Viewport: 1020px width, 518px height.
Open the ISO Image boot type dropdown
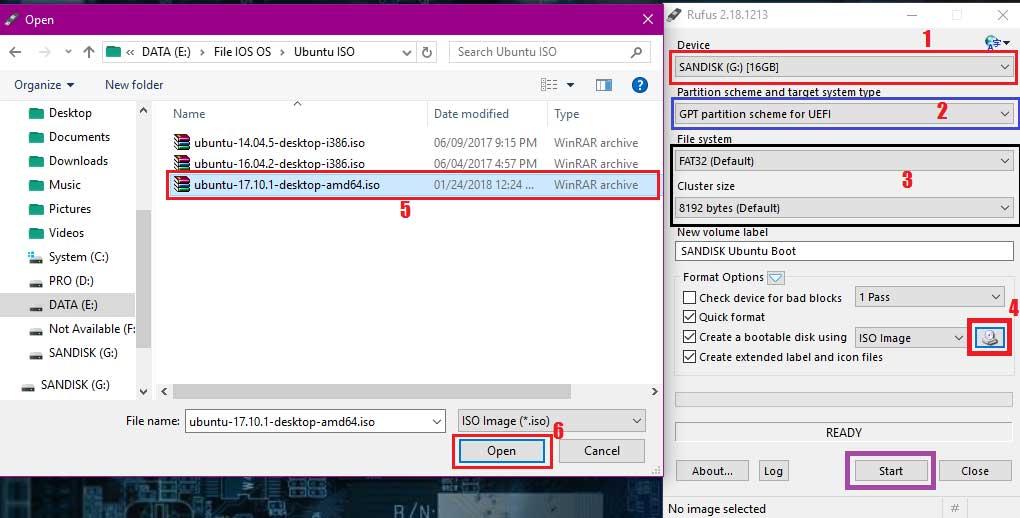(x=910, y=338)
